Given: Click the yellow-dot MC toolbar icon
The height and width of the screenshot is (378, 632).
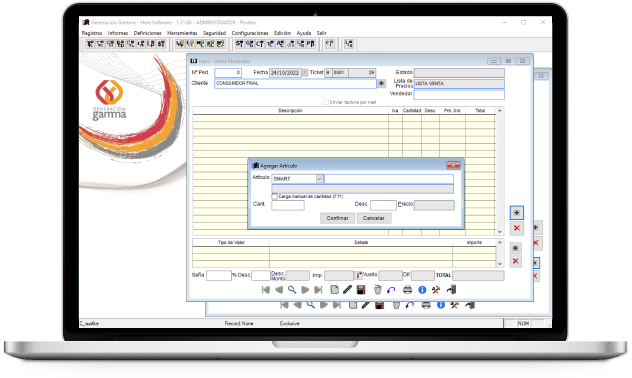Looking at the screenshot, I should tap(200, 44).
